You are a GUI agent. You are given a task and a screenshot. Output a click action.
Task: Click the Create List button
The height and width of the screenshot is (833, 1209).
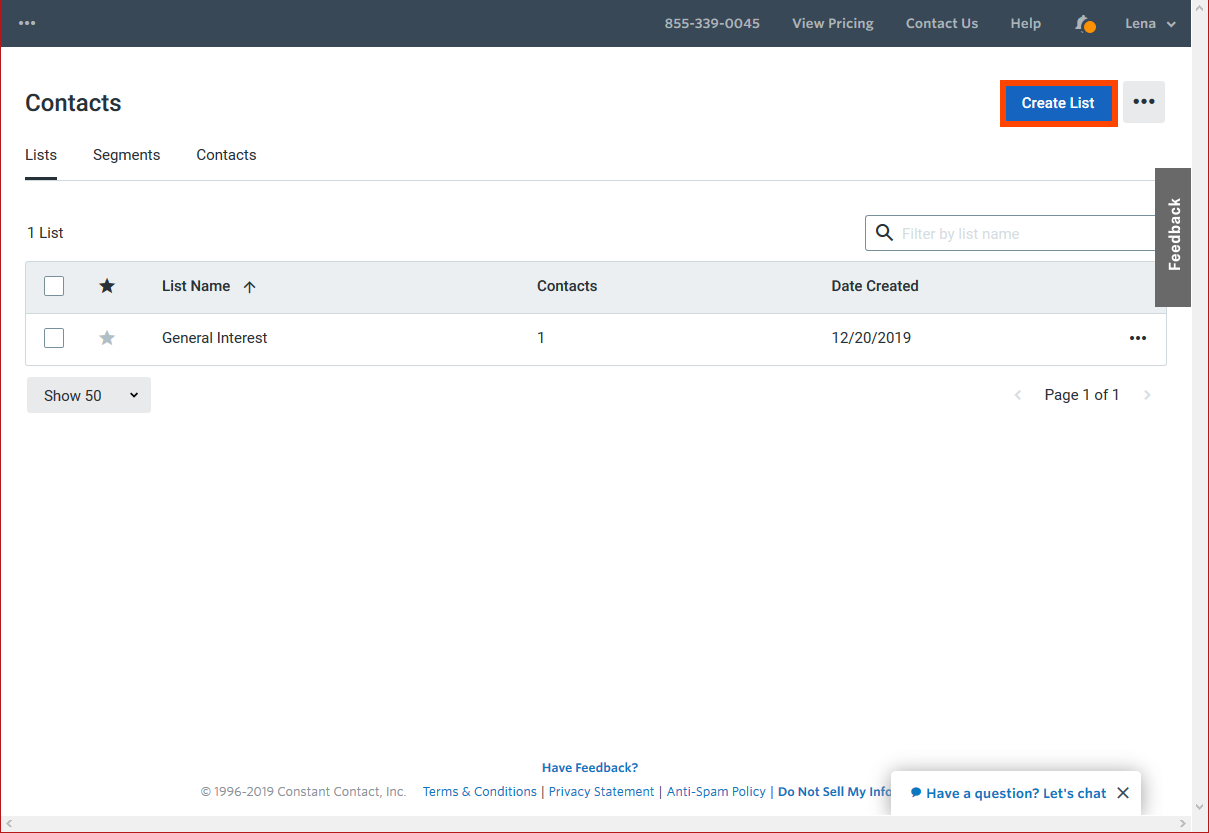point(1057,103)
